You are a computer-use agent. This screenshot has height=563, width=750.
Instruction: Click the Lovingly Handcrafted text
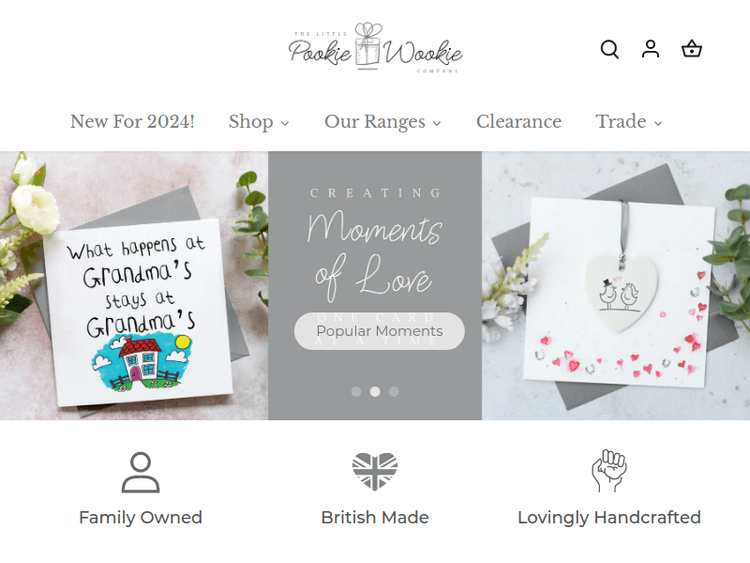tap(609, 518)
